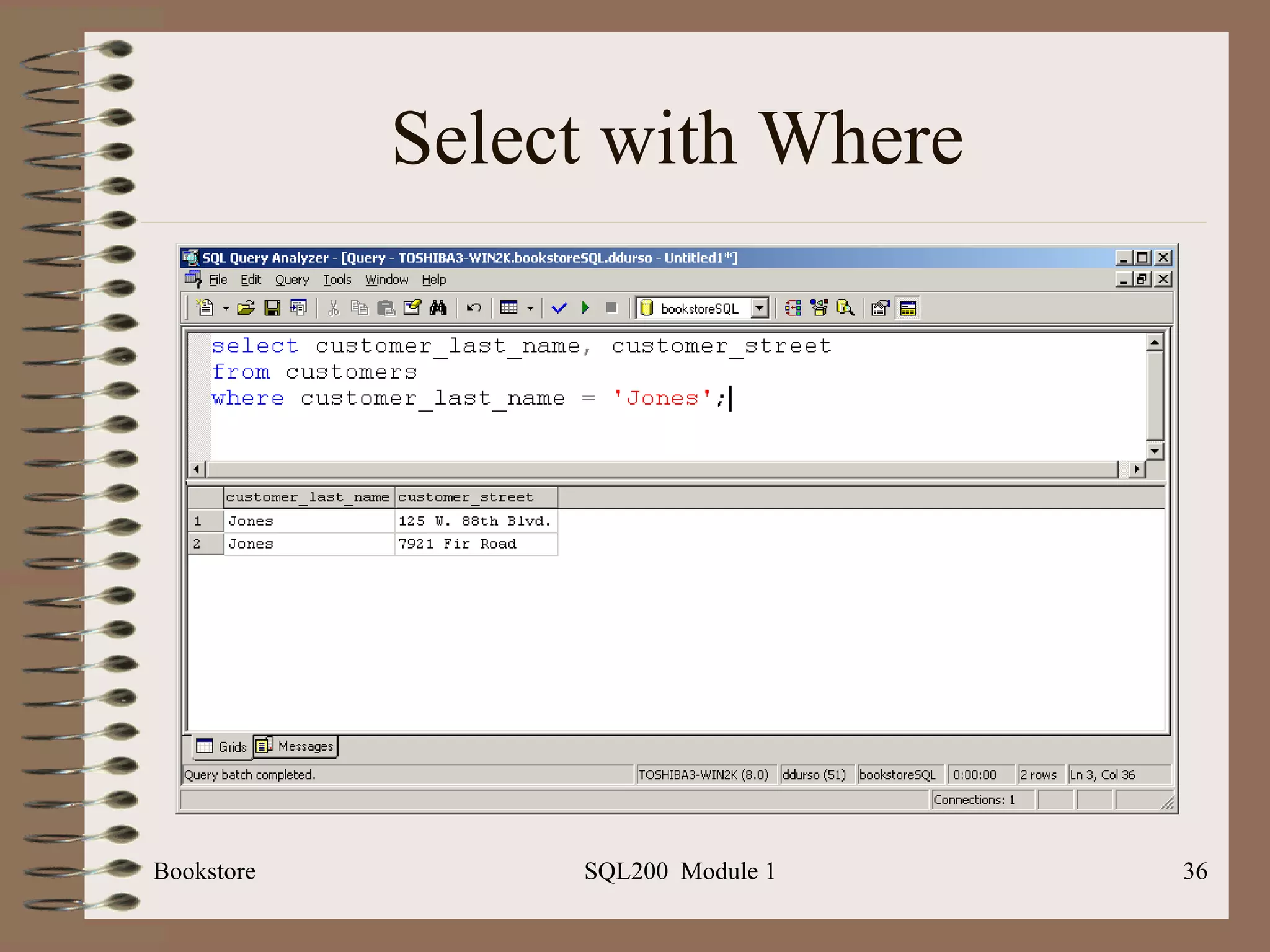1270x952 pixels.
Task: Click the Undo arrow icon
Action: click(x=474, y=308)
